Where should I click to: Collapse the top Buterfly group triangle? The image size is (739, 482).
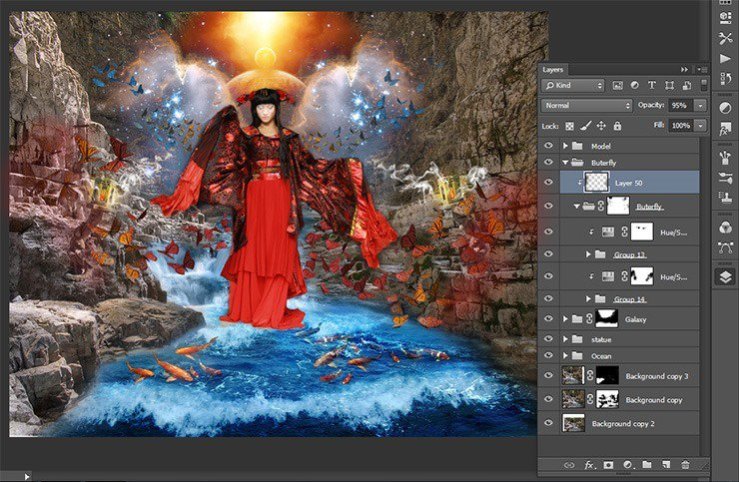565,163
